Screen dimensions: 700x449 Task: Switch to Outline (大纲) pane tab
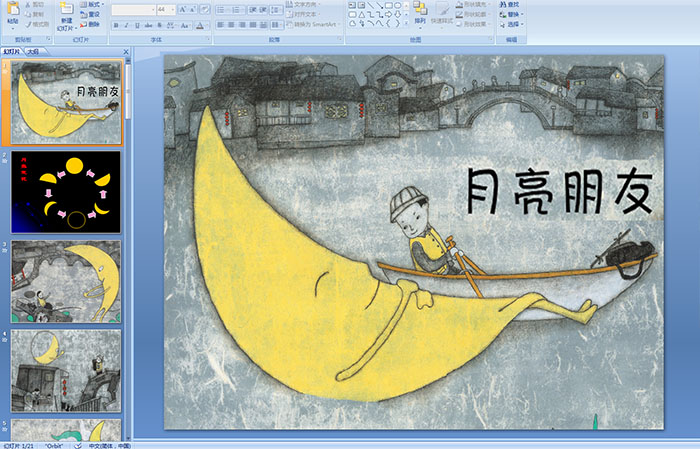[33, 52]
